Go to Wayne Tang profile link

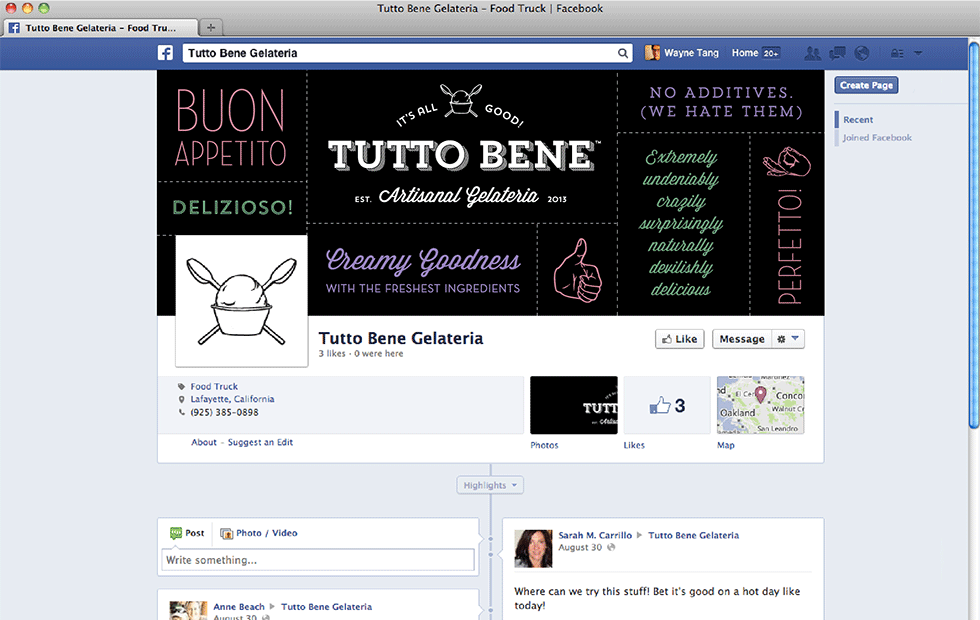coord(691,53)
